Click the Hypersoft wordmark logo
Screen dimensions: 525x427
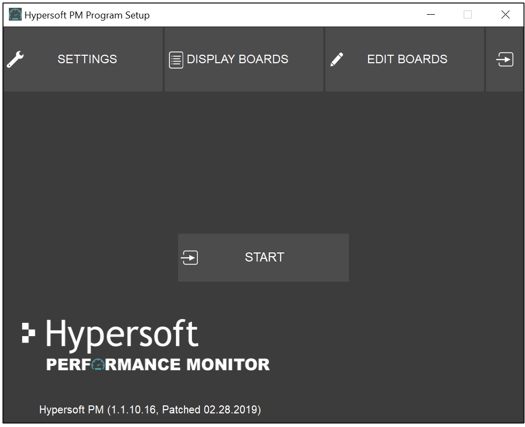(x=122, y=335)
